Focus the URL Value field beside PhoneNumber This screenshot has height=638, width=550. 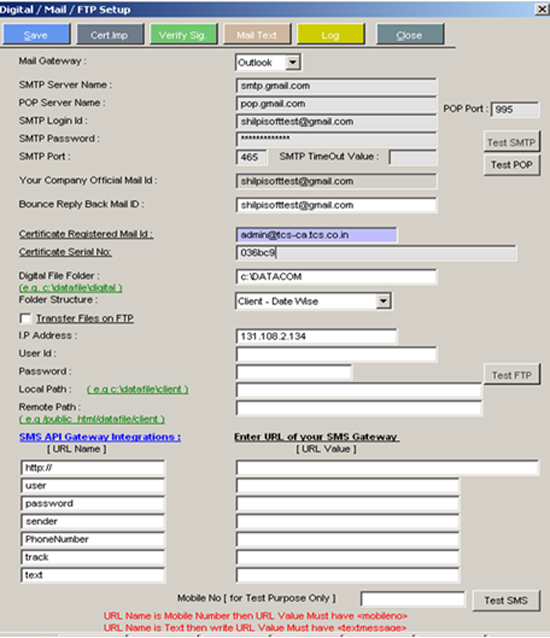tap(347, 540)
